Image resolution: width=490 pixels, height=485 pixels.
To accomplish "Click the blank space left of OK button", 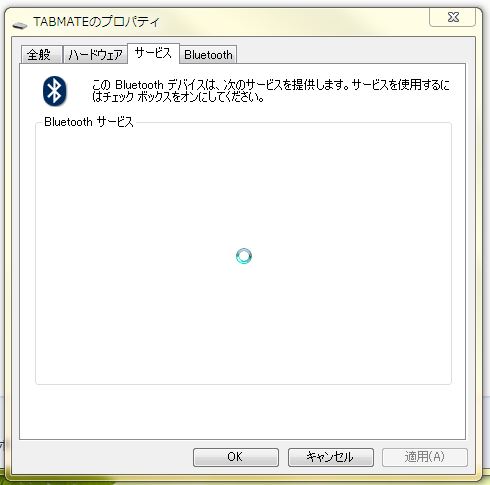I will click(105, 457).
